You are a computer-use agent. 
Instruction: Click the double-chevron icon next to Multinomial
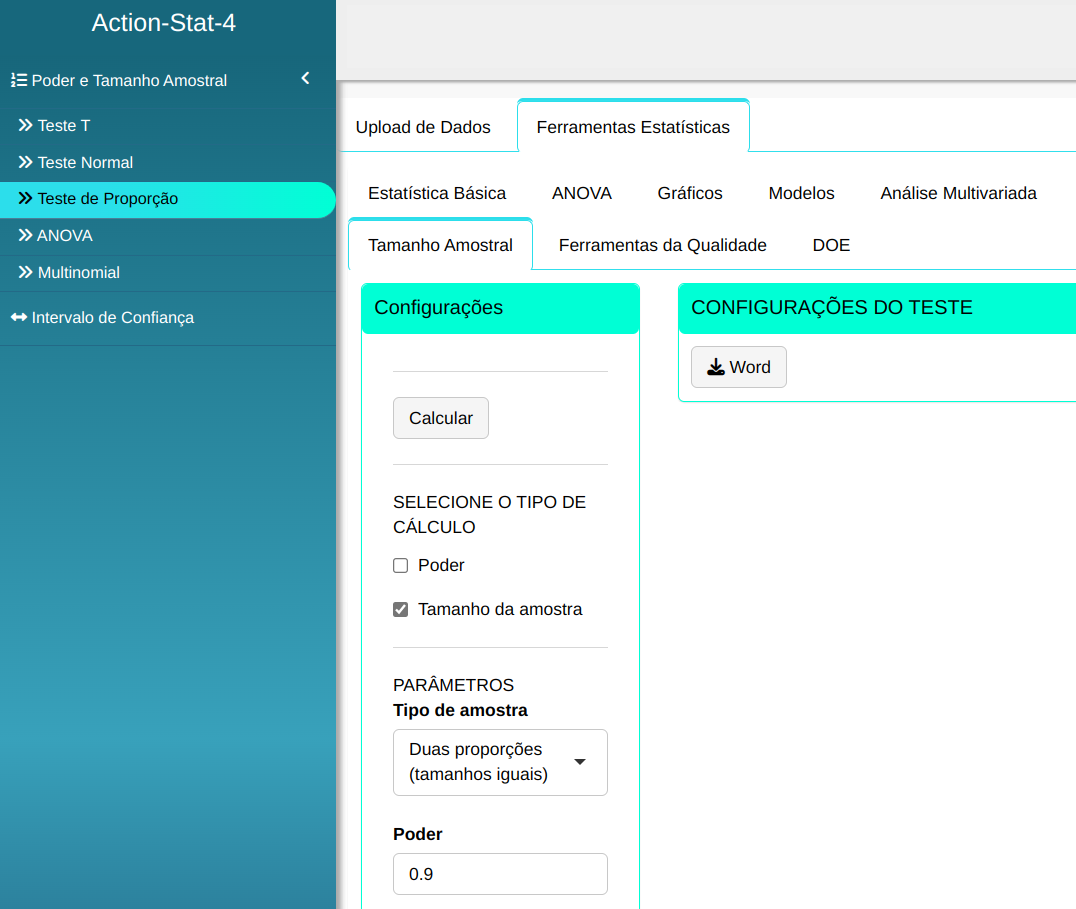click(26, 273)
